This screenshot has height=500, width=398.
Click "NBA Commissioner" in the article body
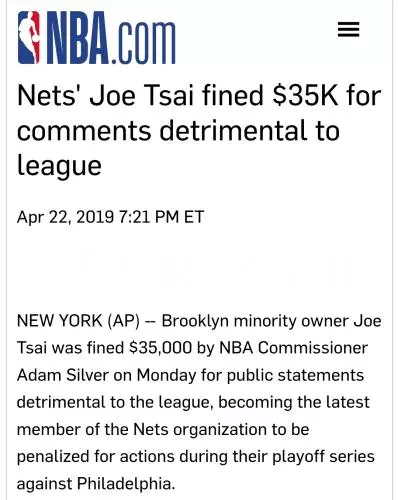[294, 348]
